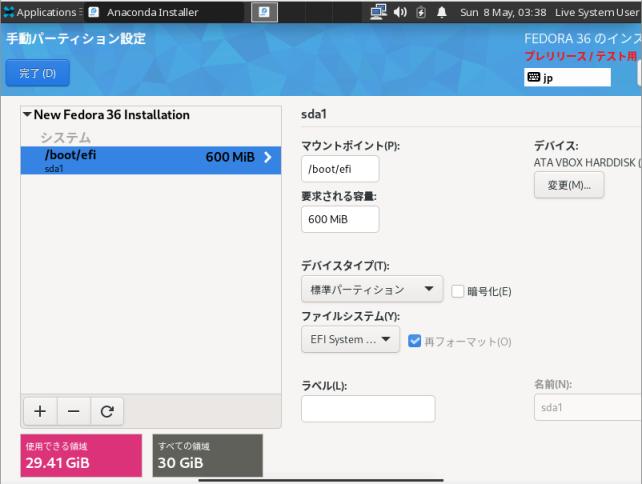The width and height of the screenshot is (642, 484).
Task: Click the マウントポイント /boot/efi input field
Action: 340,169
